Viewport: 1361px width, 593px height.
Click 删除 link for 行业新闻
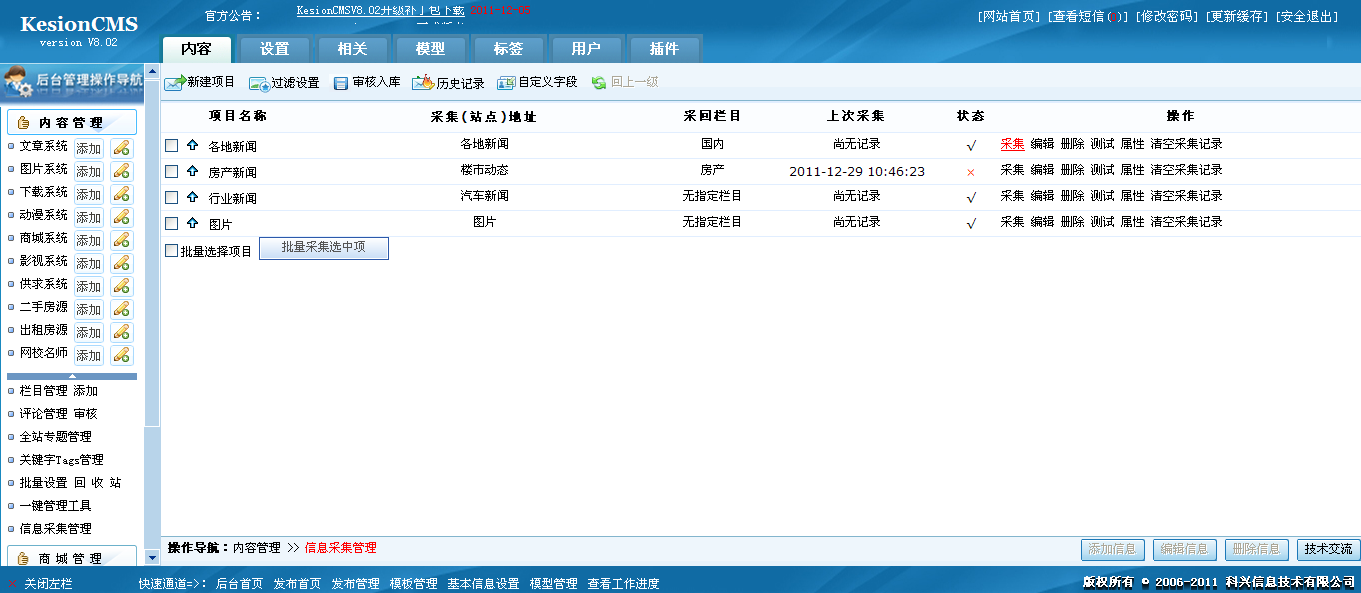[x=1073, y=196]
